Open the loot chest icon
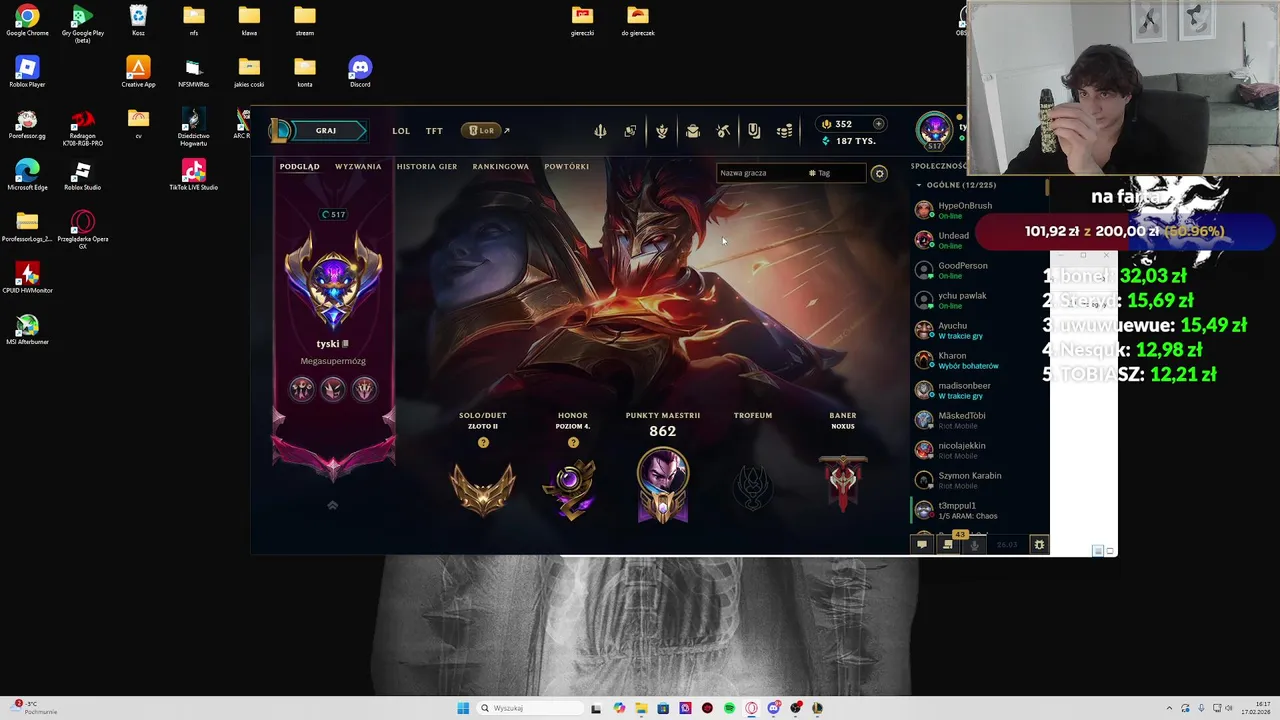The height and width of the screenshot is (720, 1280). coord(693,131)
